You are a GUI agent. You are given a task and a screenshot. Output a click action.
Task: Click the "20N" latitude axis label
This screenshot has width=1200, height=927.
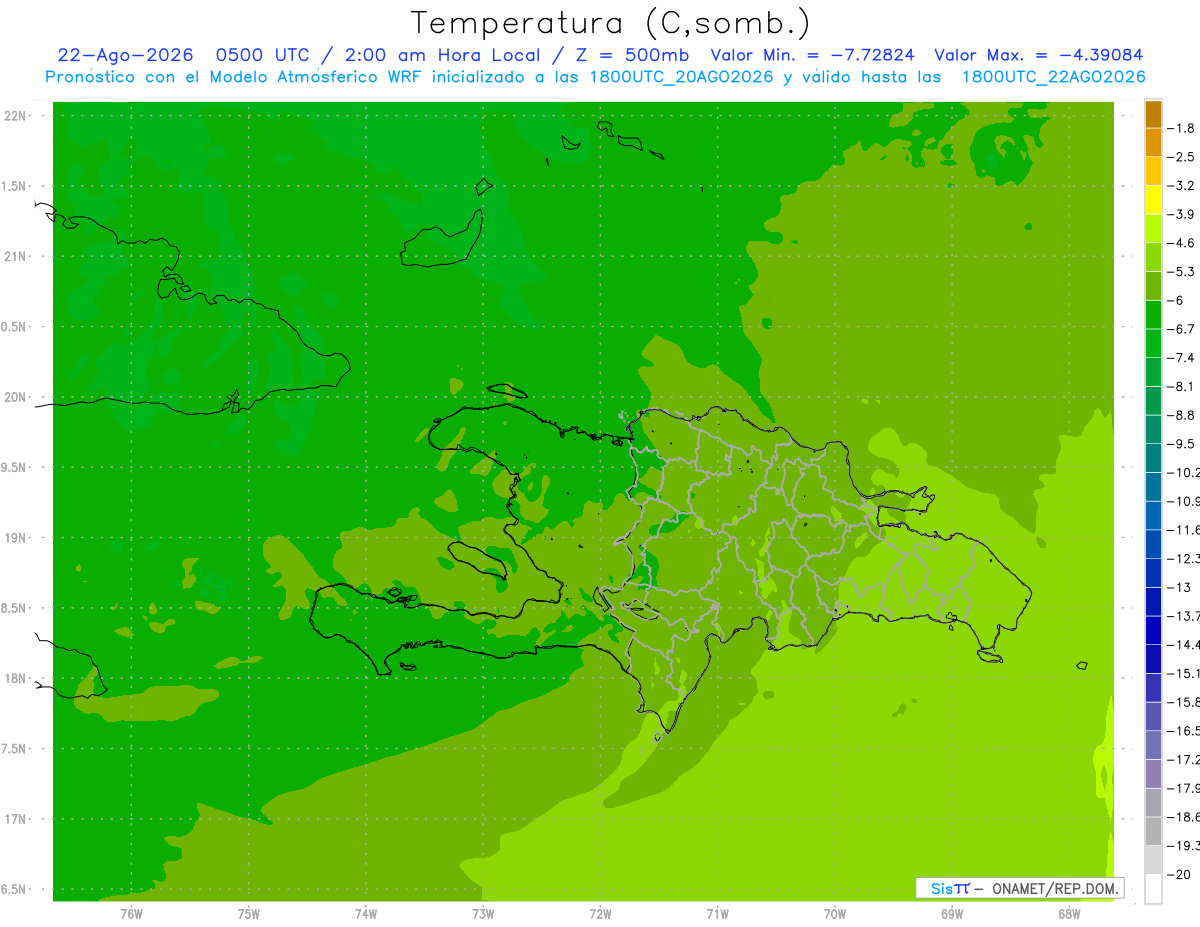click(x=17, y=397)
